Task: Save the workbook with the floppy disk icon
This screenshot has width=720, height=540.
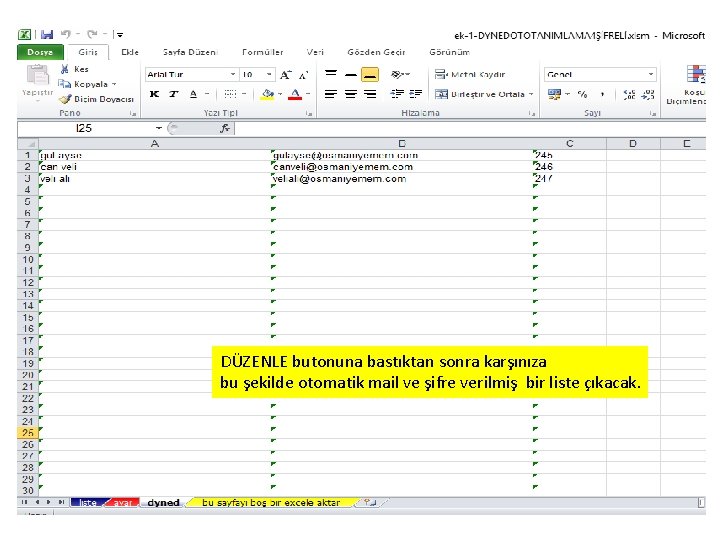Action: click(x=47, y=34)
